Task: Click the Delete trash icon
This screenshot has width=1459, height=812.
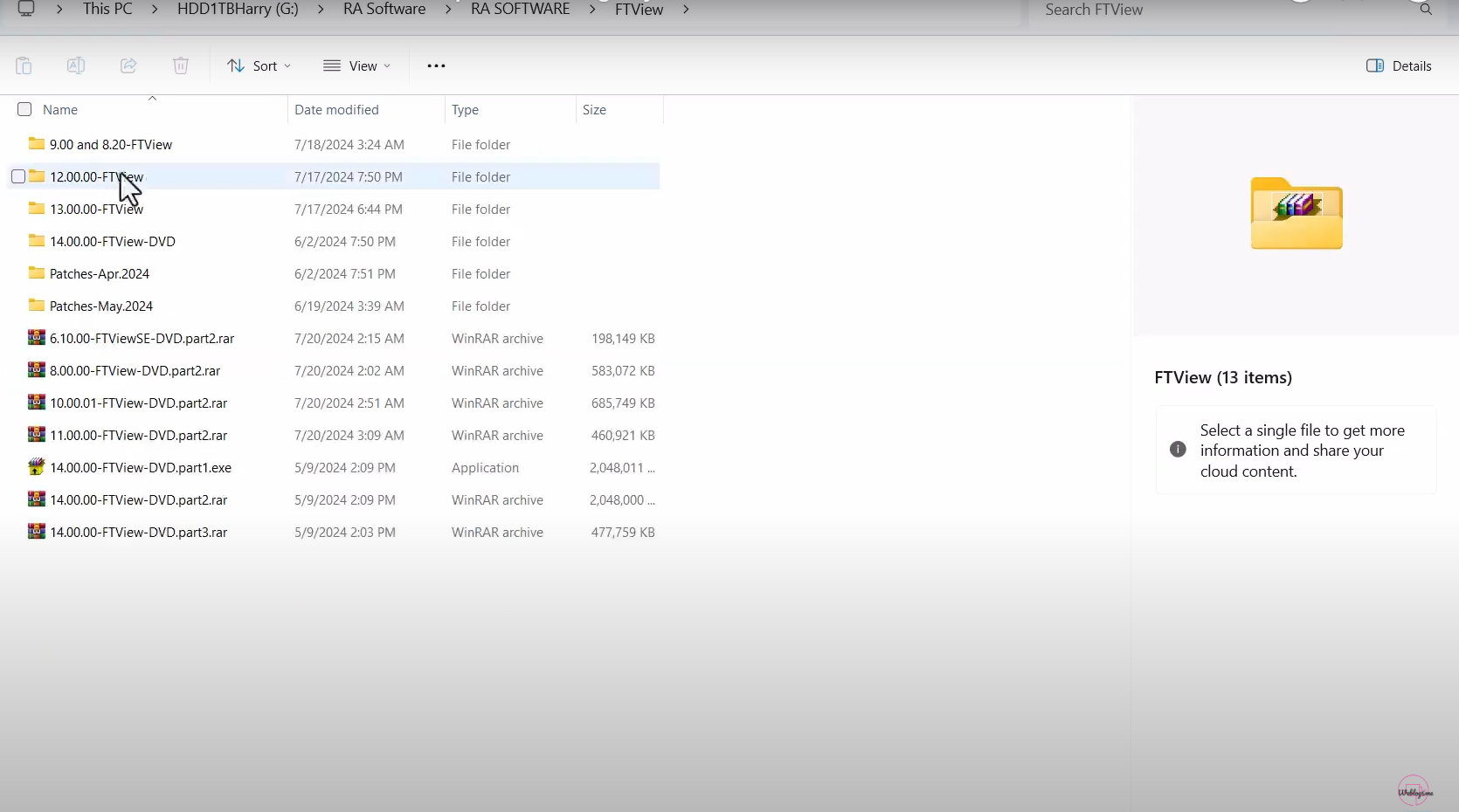Action: [x=181, y=65]
